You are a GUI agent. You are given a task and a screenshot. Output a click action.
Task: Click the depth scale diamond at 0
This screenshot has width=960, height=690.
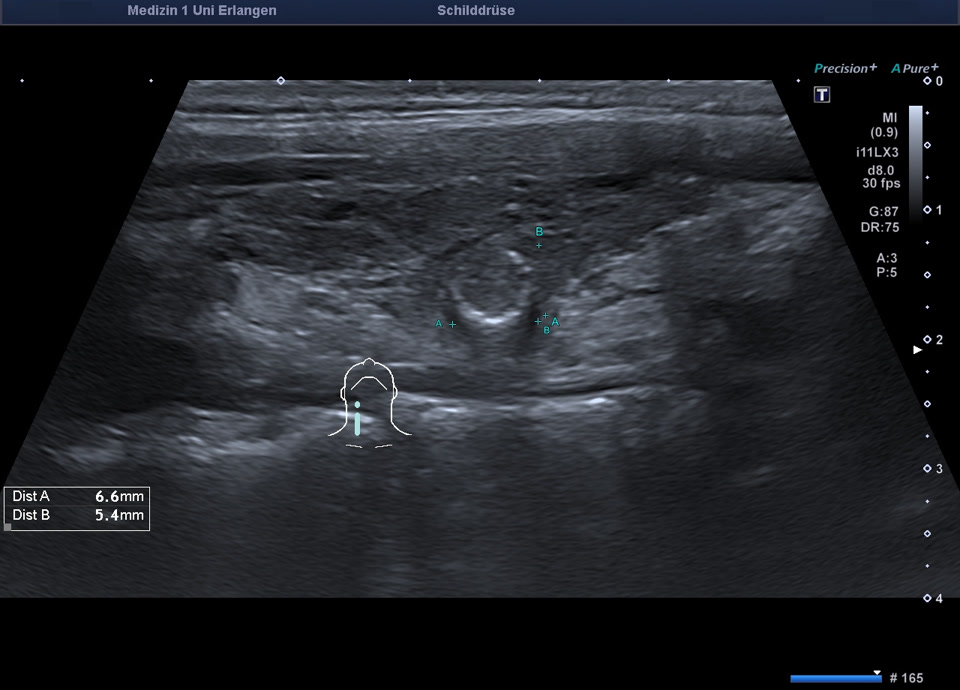tap(926, 80)
